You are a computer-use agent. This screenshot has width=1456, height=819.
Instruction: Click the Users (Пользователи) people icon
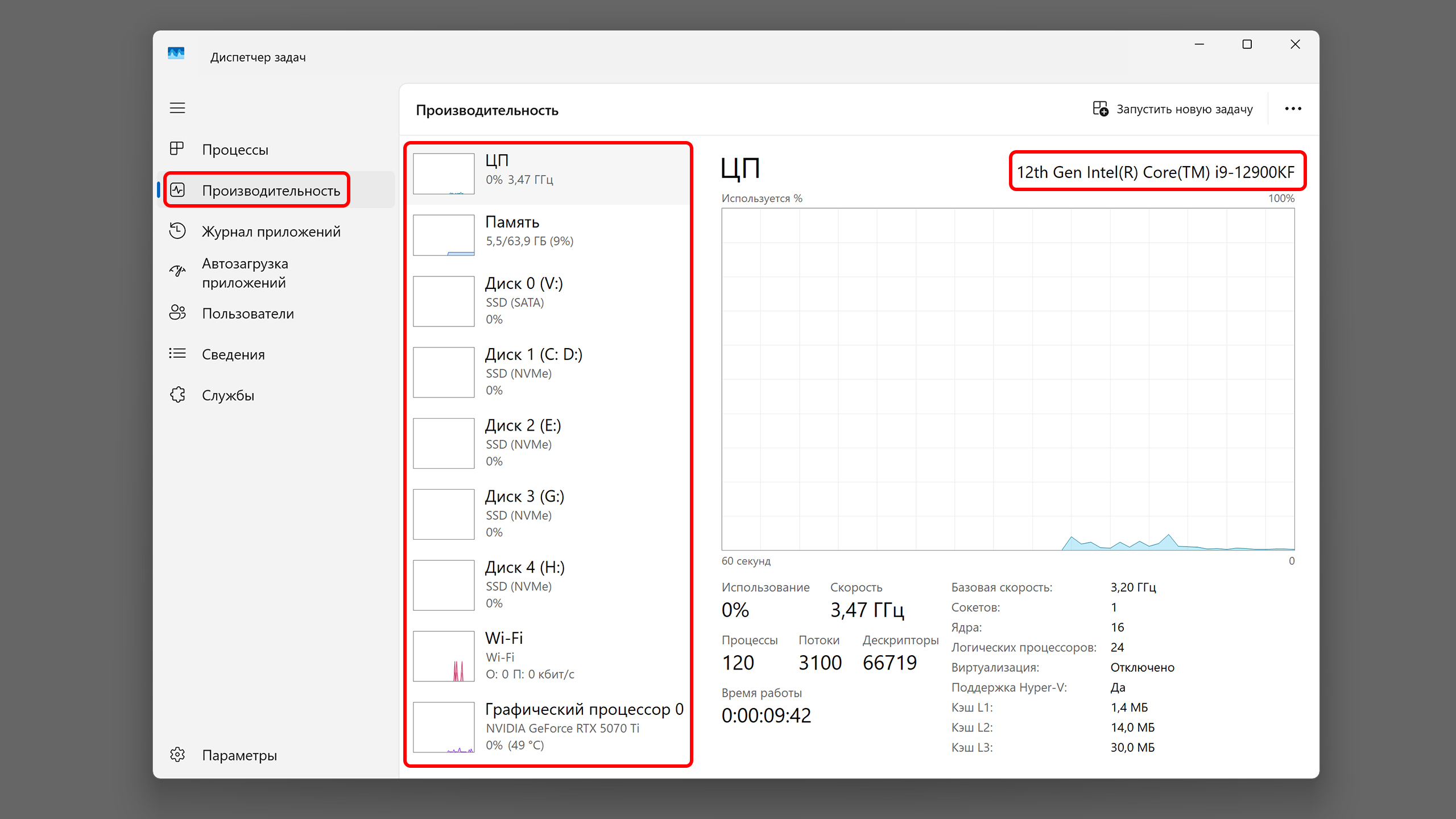pyautogui.click(x=177, y=313)
